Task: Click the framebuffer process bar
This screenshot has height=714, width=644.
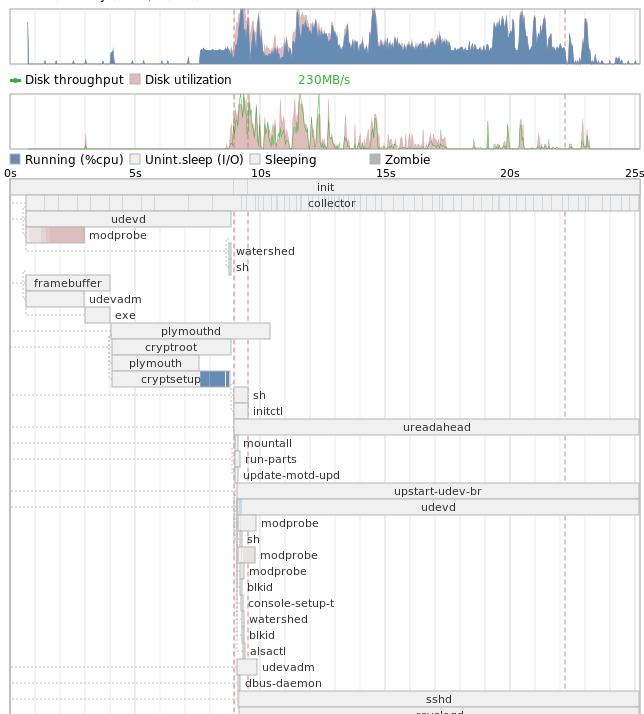Action: (67, 283)
